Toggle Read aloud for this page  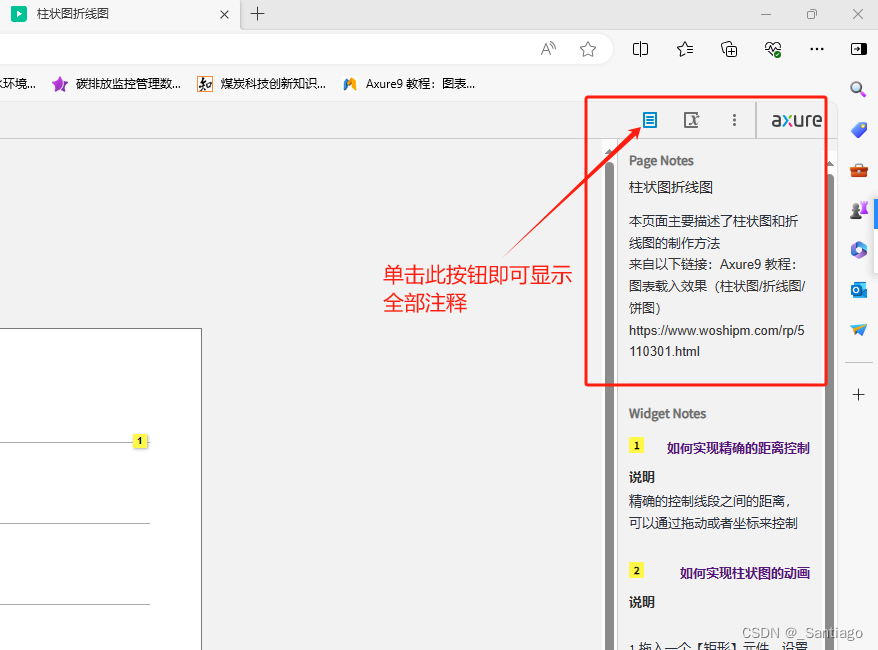tap(547, 48)
